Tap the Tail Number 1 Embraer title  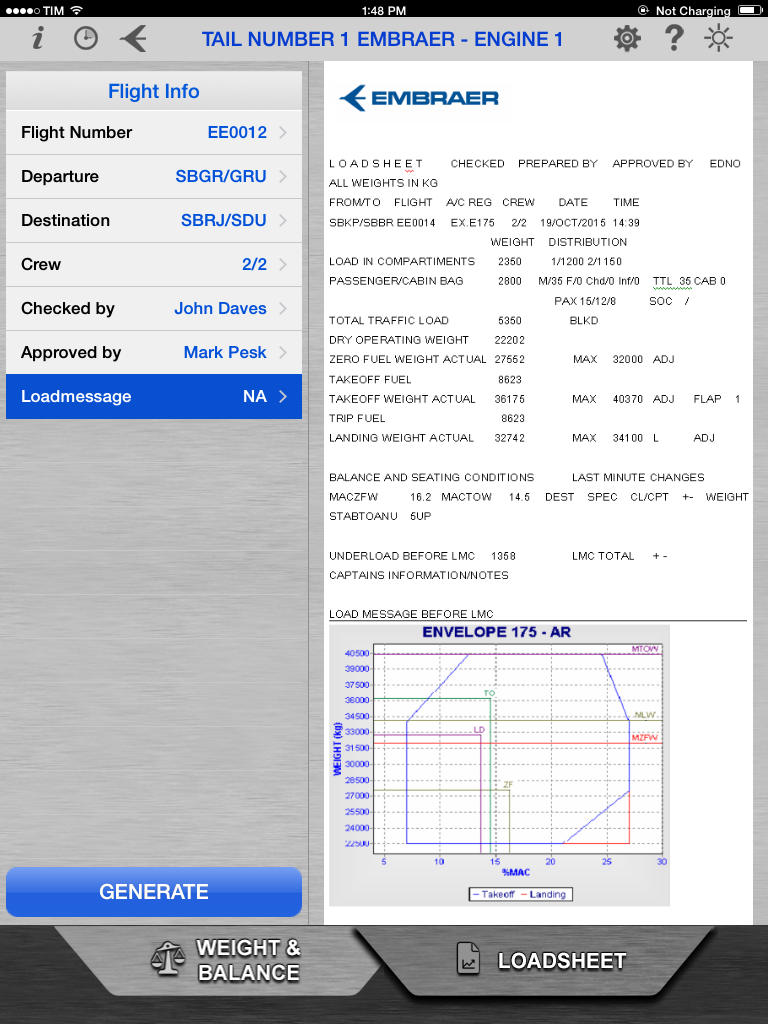pyautogui.click(x=382, y=39)
